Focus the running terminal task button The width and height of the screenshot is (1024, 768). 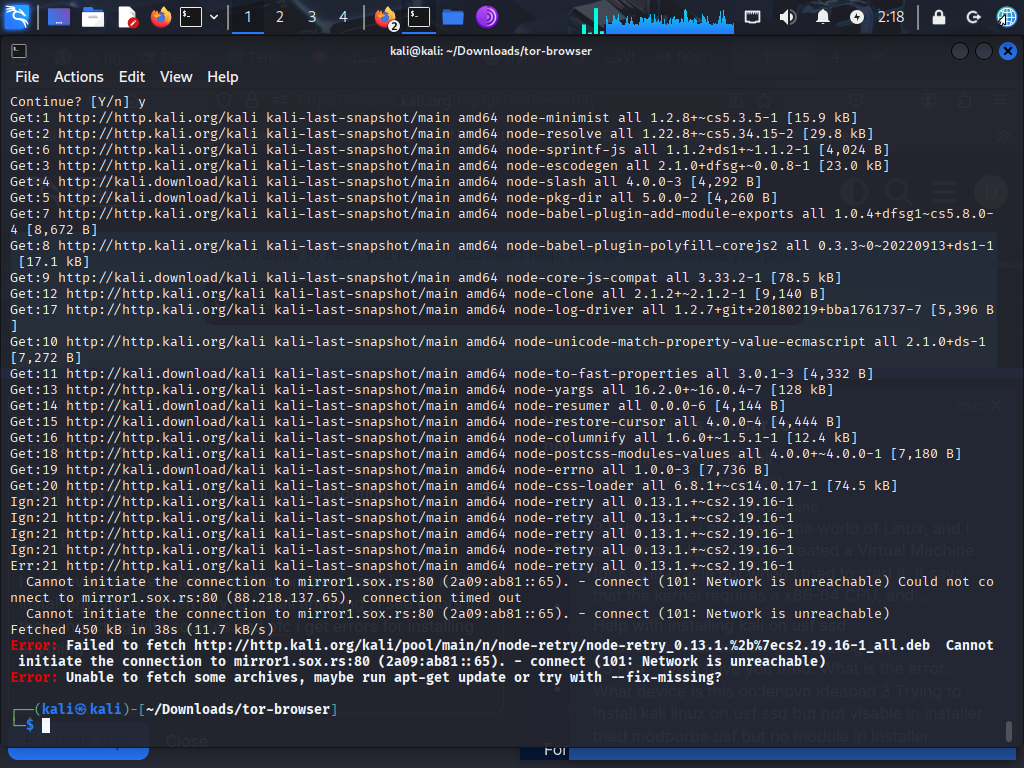pyautogui.click(x=419, y=16)
